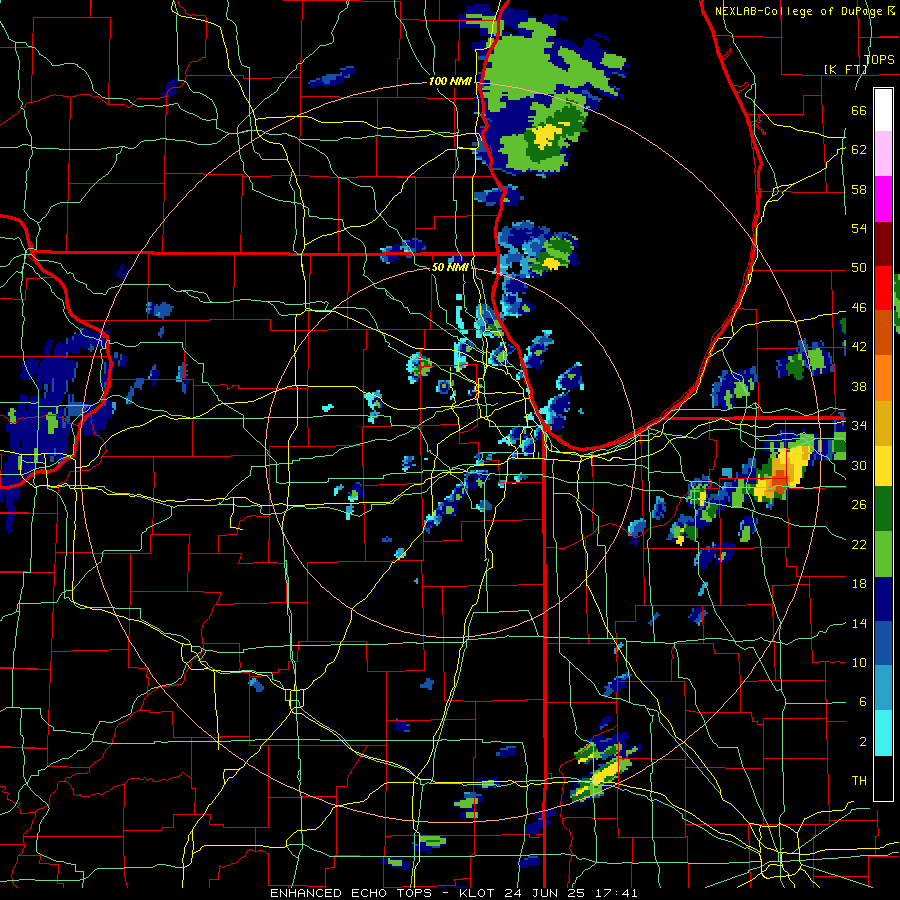Click the 10 legend scale value
Screen dimensions: 900x900
tap(859, 662)
